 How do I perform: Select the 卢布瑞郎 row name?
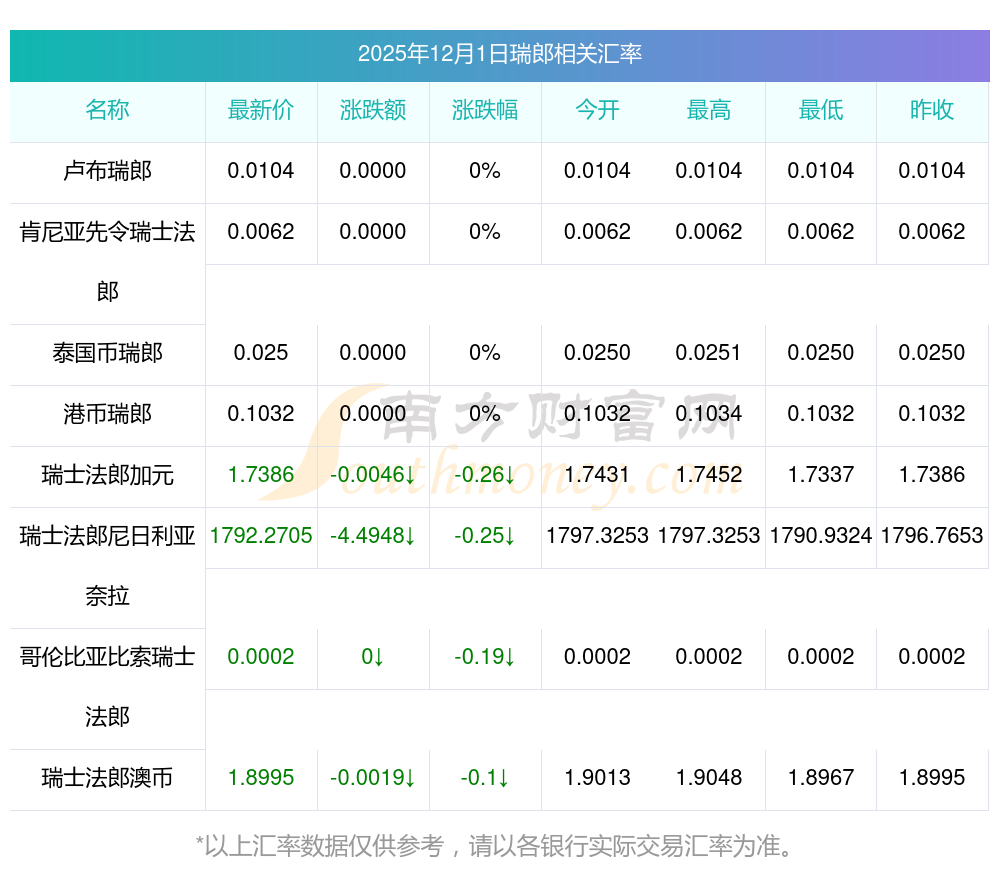[107, 171]
